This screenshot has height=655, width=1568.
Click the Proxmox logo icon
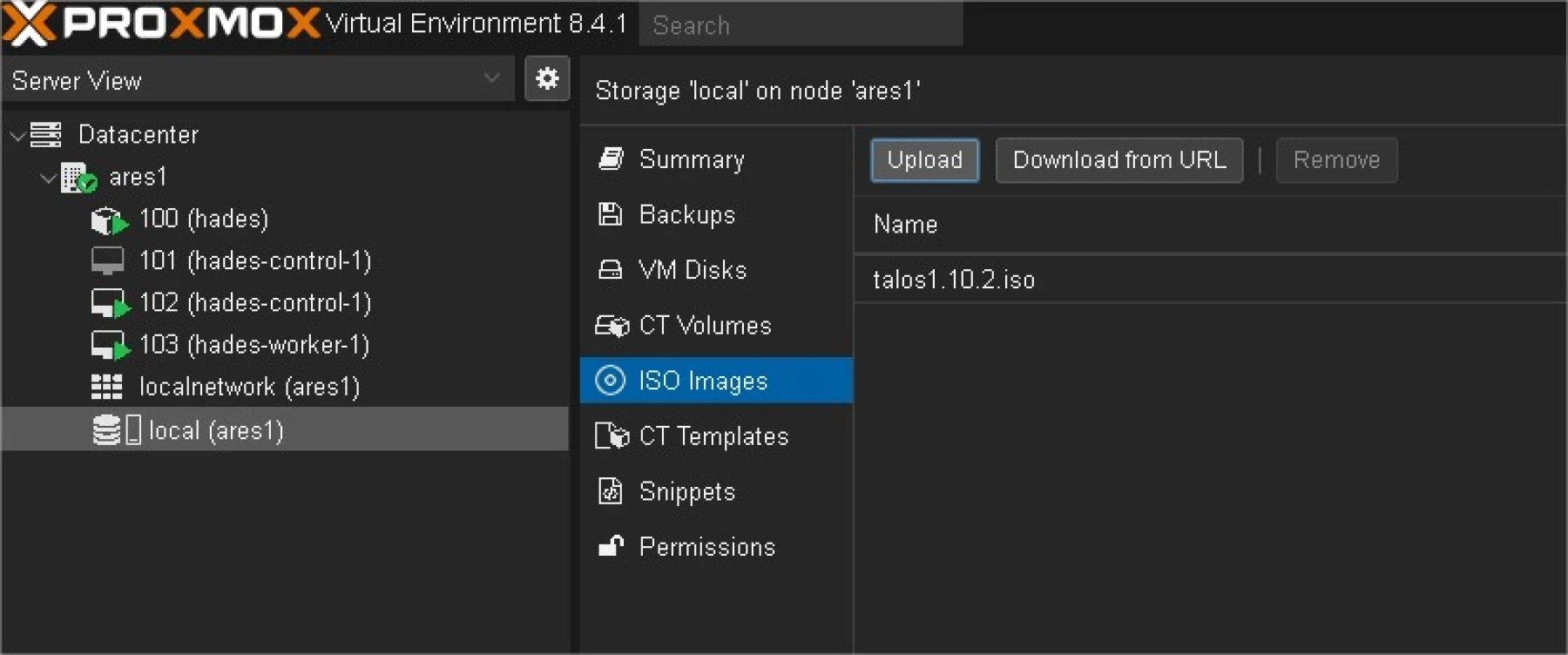[x=29, y=24]
